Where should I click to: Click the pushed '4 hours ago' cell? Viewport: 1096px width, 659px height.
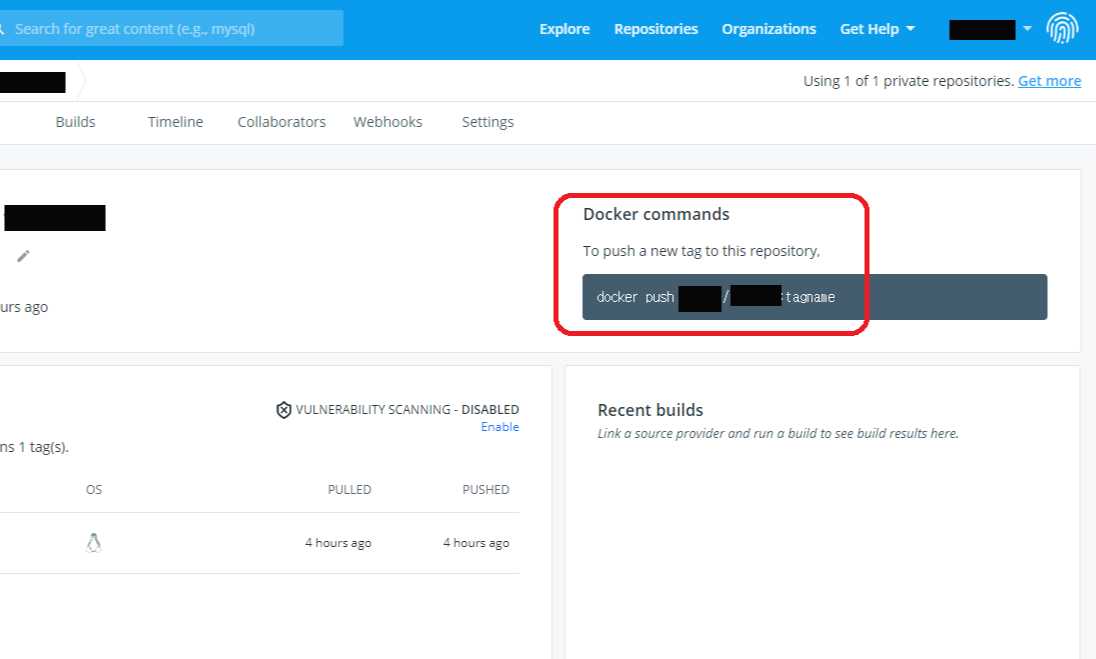coord(476,543)
